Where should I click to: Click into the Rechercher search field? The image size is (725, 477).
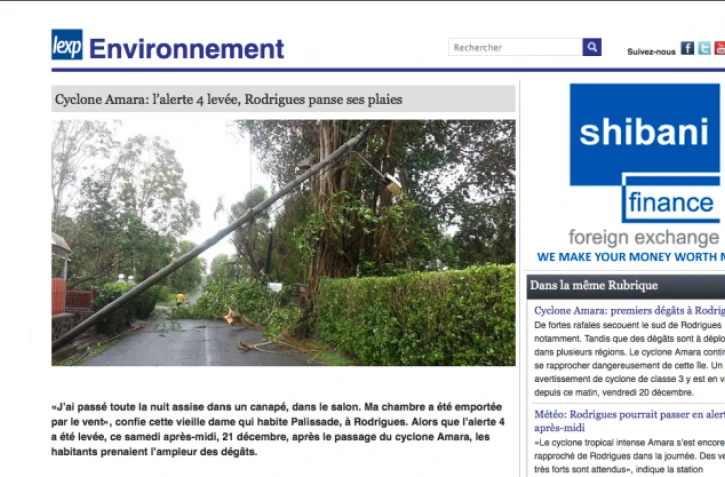(515, 47)
